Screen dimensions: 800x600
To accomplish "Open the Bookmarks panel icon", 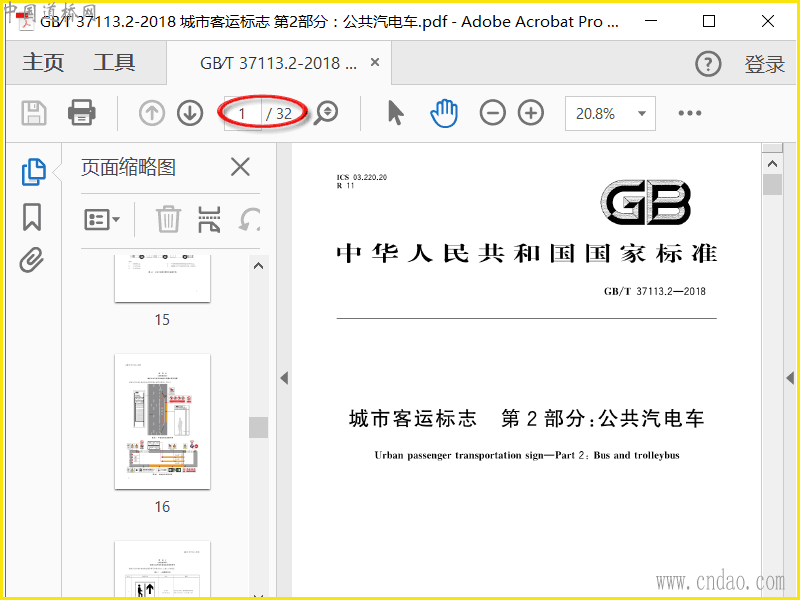I will (32, 217).
